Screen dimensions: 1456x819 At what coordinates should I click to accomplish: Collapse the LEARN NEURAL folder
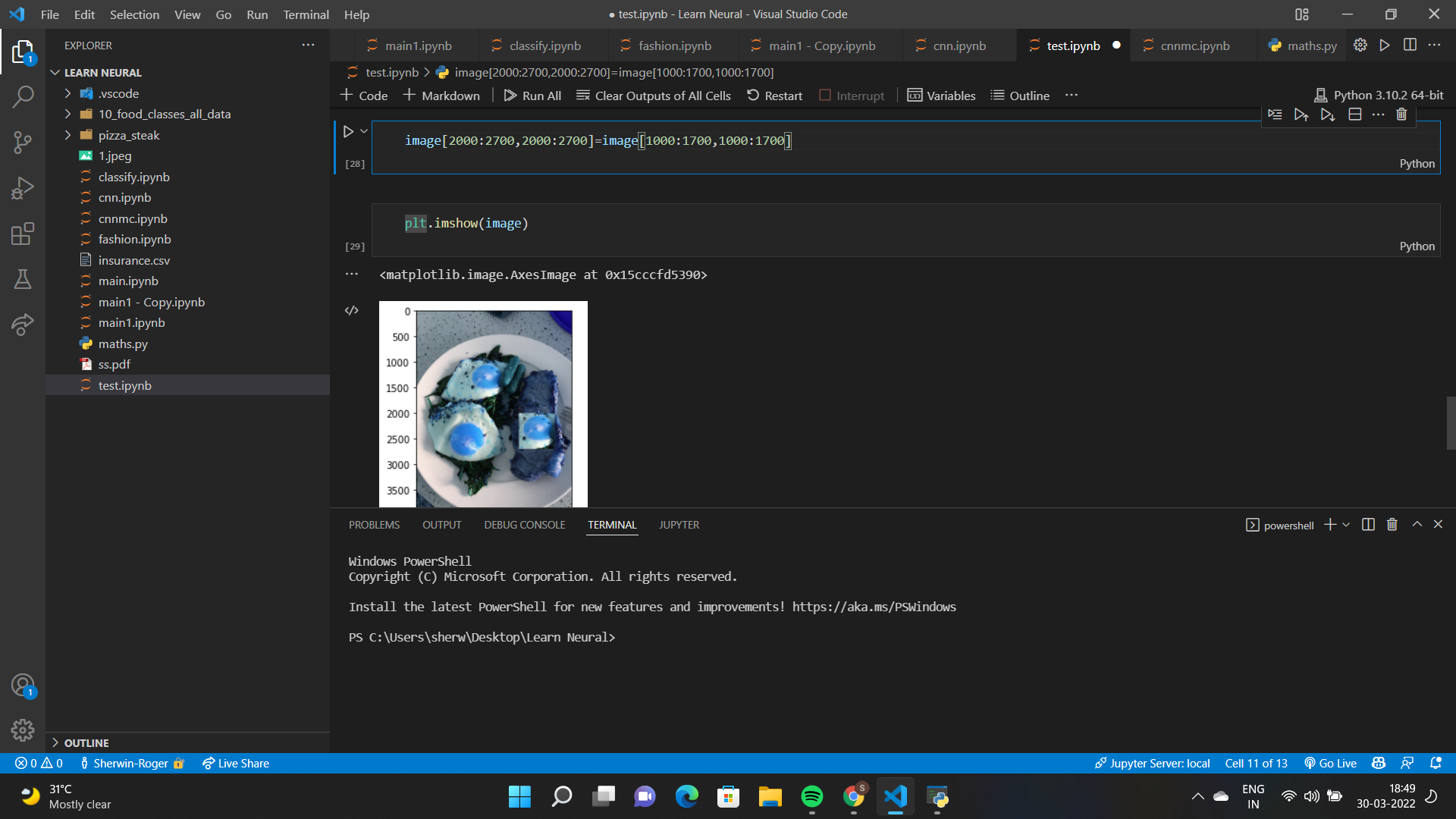55,72
